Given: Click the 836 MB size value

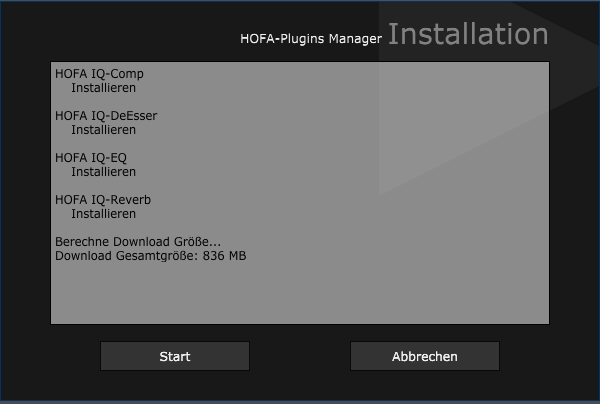Looking at the screenshot, I should coord(224,256).
